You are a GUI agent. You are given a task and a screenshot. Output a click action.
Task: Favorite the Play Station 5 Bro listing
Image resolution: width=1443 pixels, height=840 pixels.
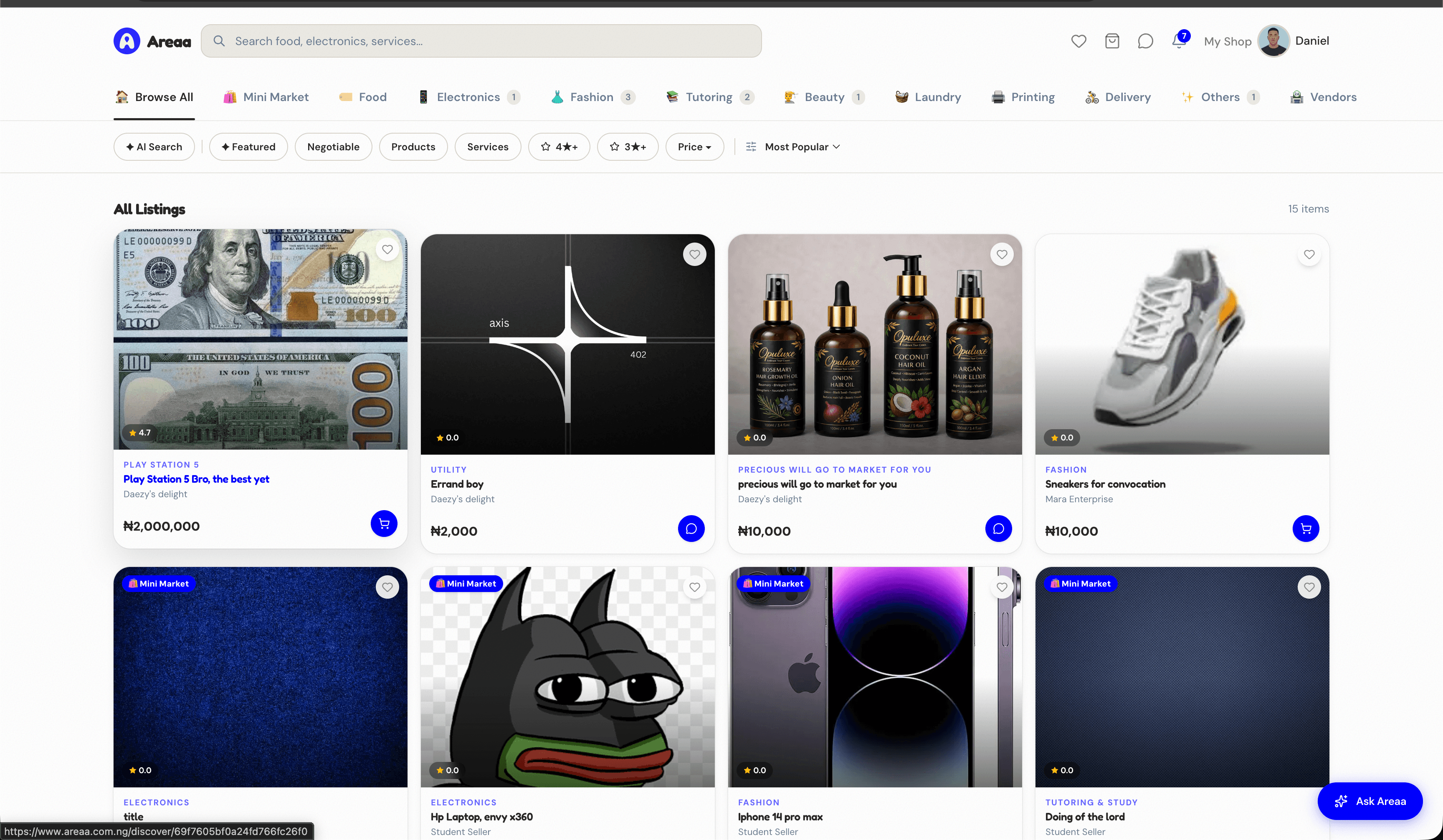[387, 250]
